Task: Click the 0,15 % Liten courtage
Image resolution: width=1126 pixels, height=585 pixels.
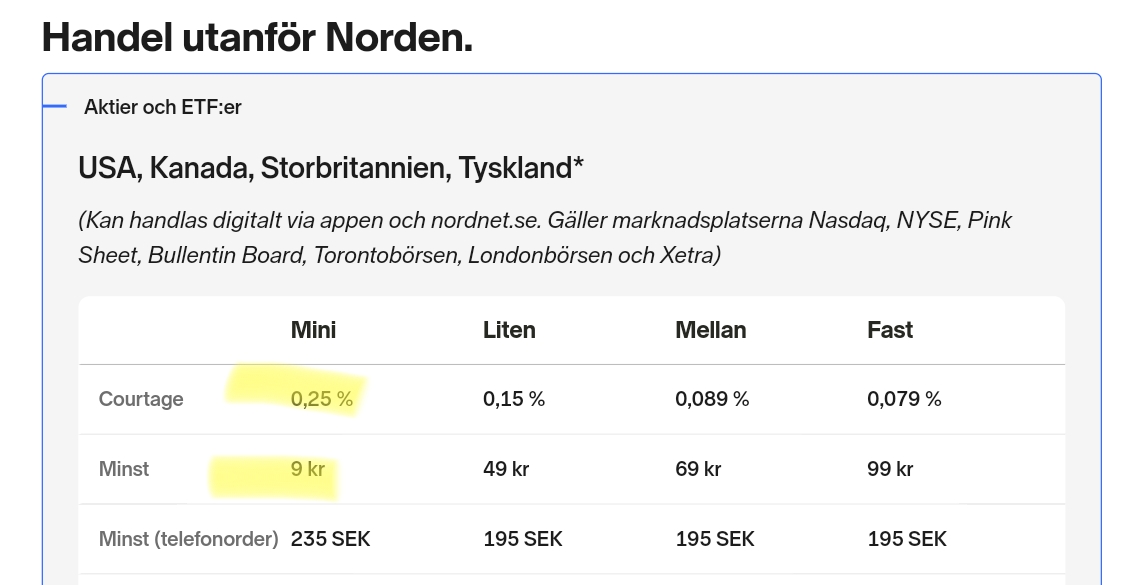Action: coord(514,399)
